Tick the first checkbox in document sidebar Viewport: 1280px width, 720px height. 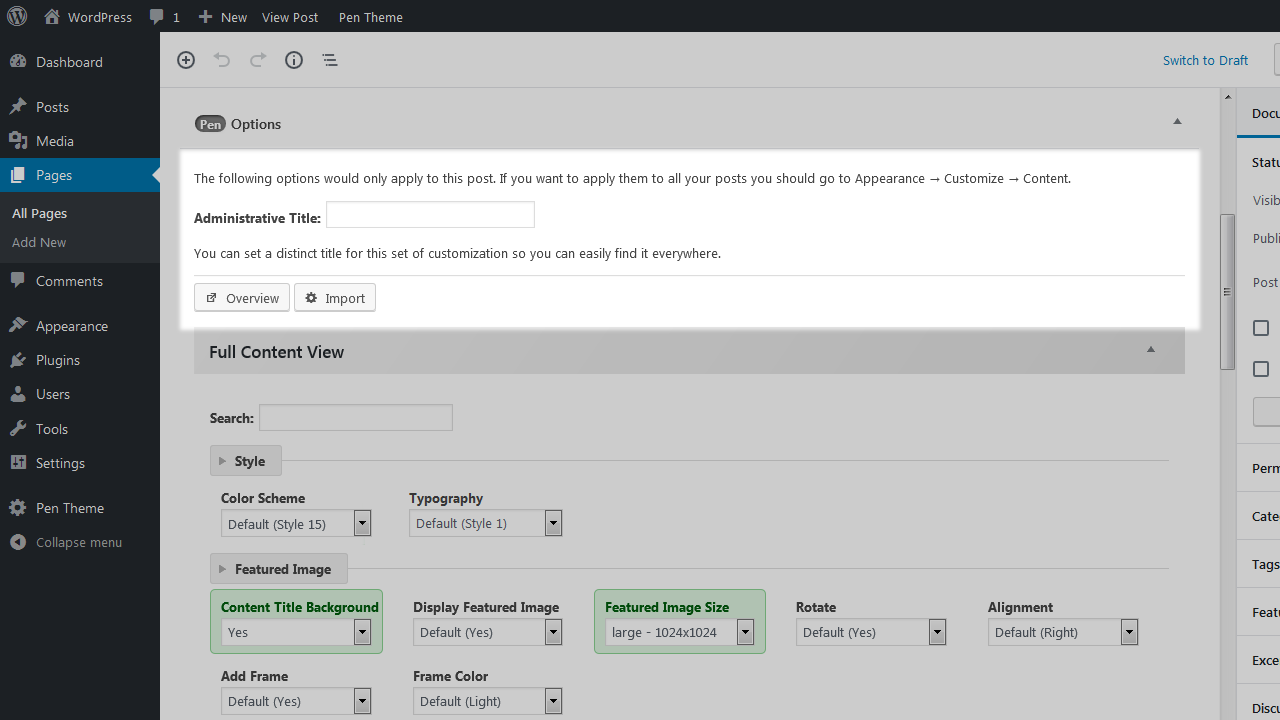pos(1261,328)
